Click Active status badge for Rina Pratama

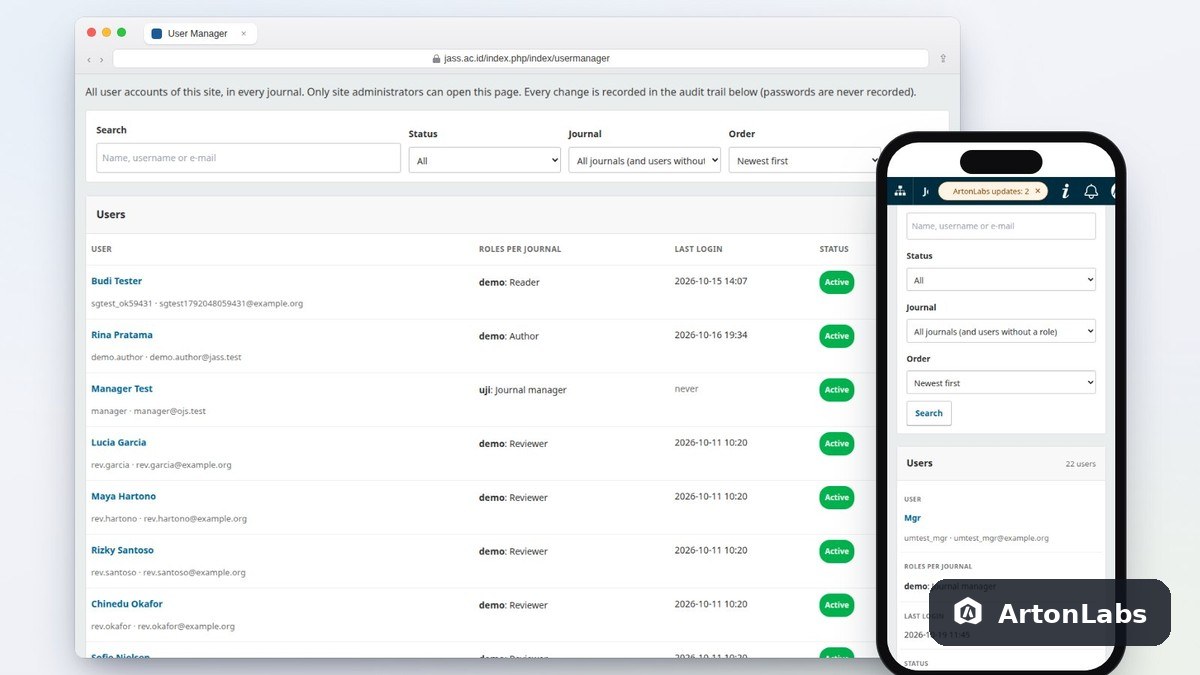click(837, 336)
